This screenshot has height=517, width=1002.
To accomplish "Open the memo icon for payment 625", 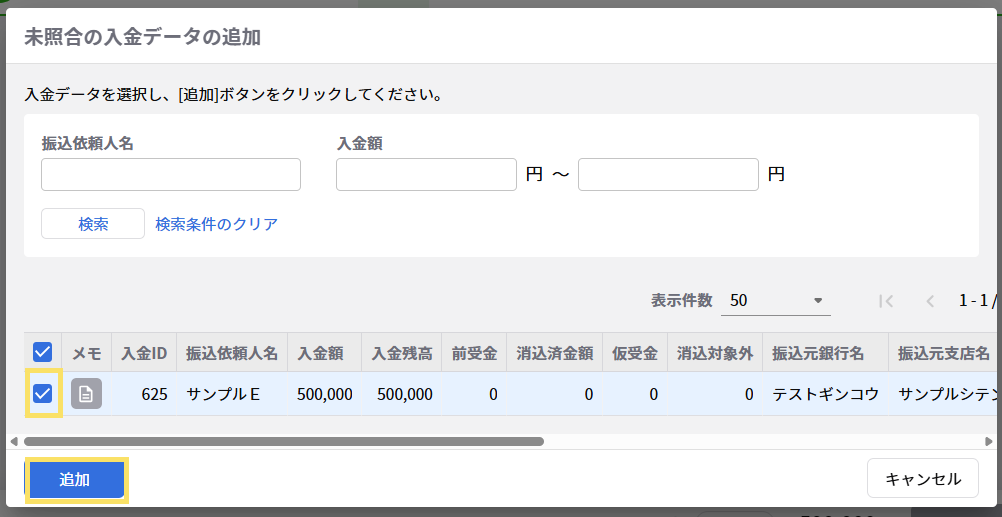I will point(86,394).
